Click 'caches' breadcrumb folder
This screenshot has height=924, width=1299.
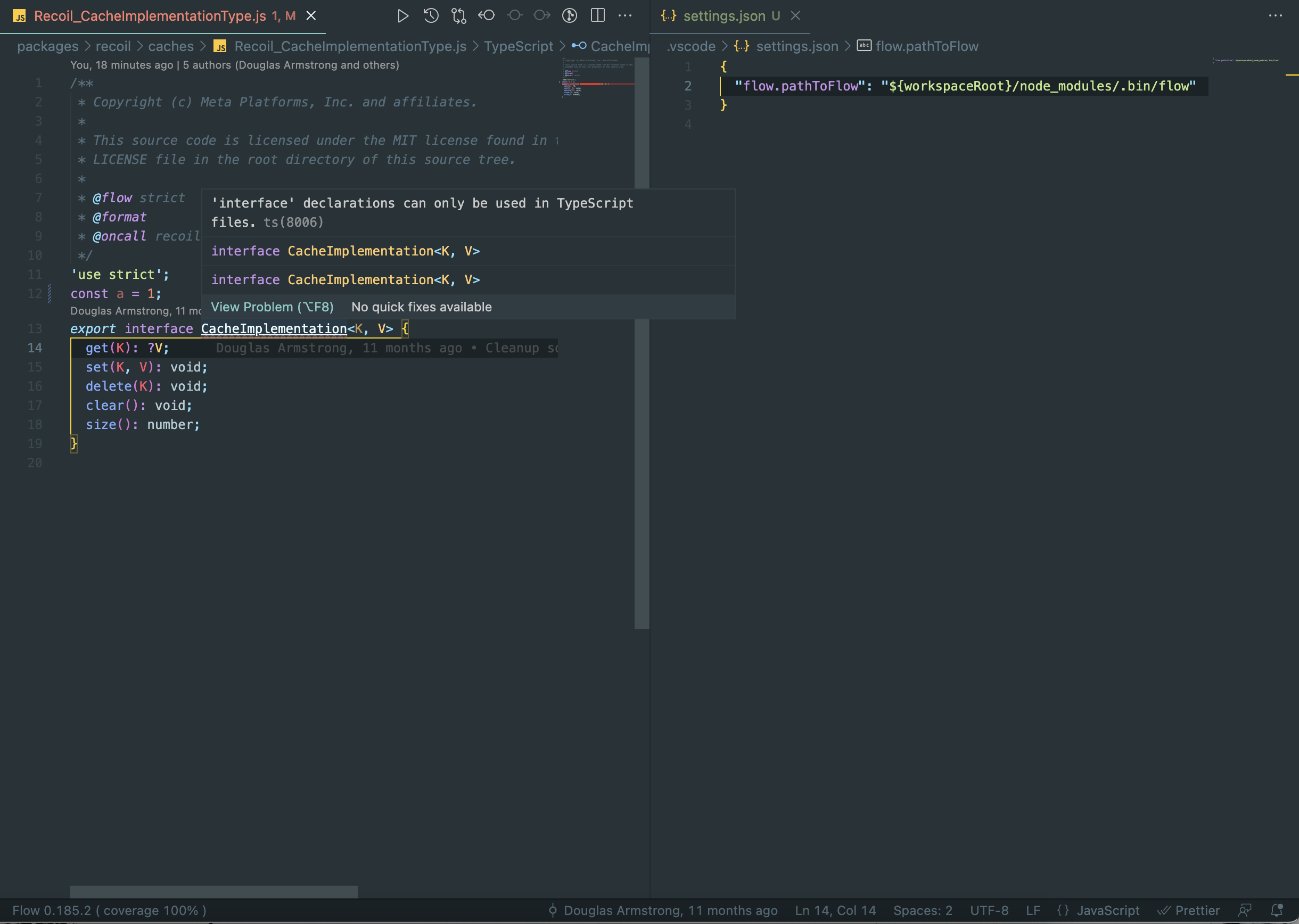[x=171, y=46]
